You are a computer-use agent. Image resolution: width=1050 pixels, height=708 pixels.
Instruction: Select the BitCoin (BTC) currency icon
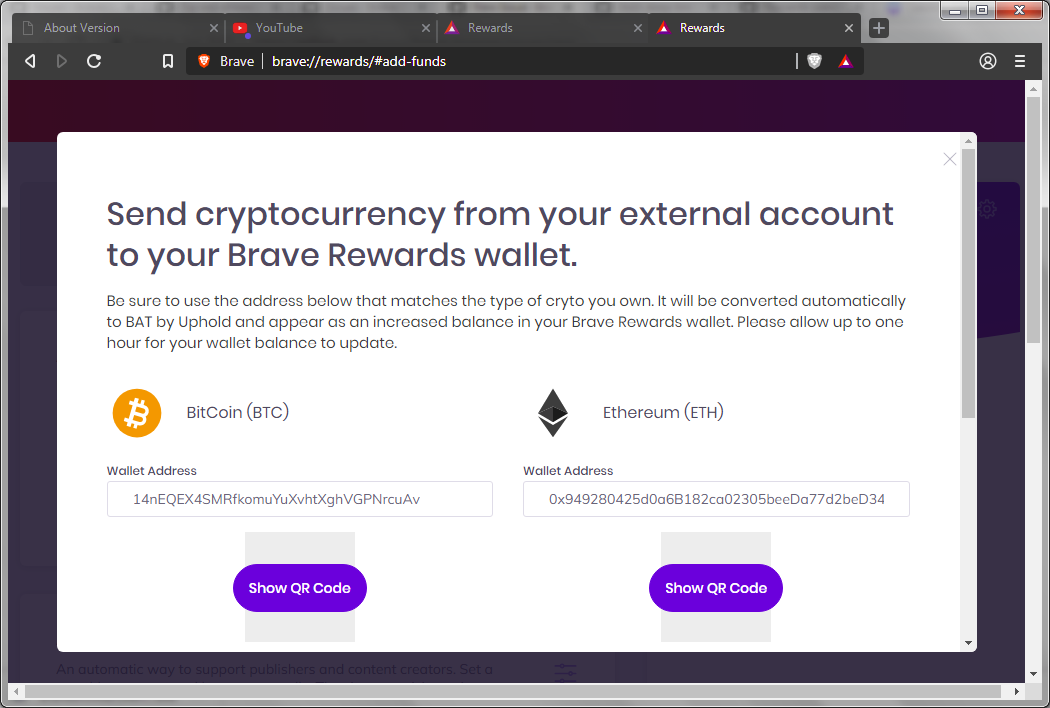[137, 412]
